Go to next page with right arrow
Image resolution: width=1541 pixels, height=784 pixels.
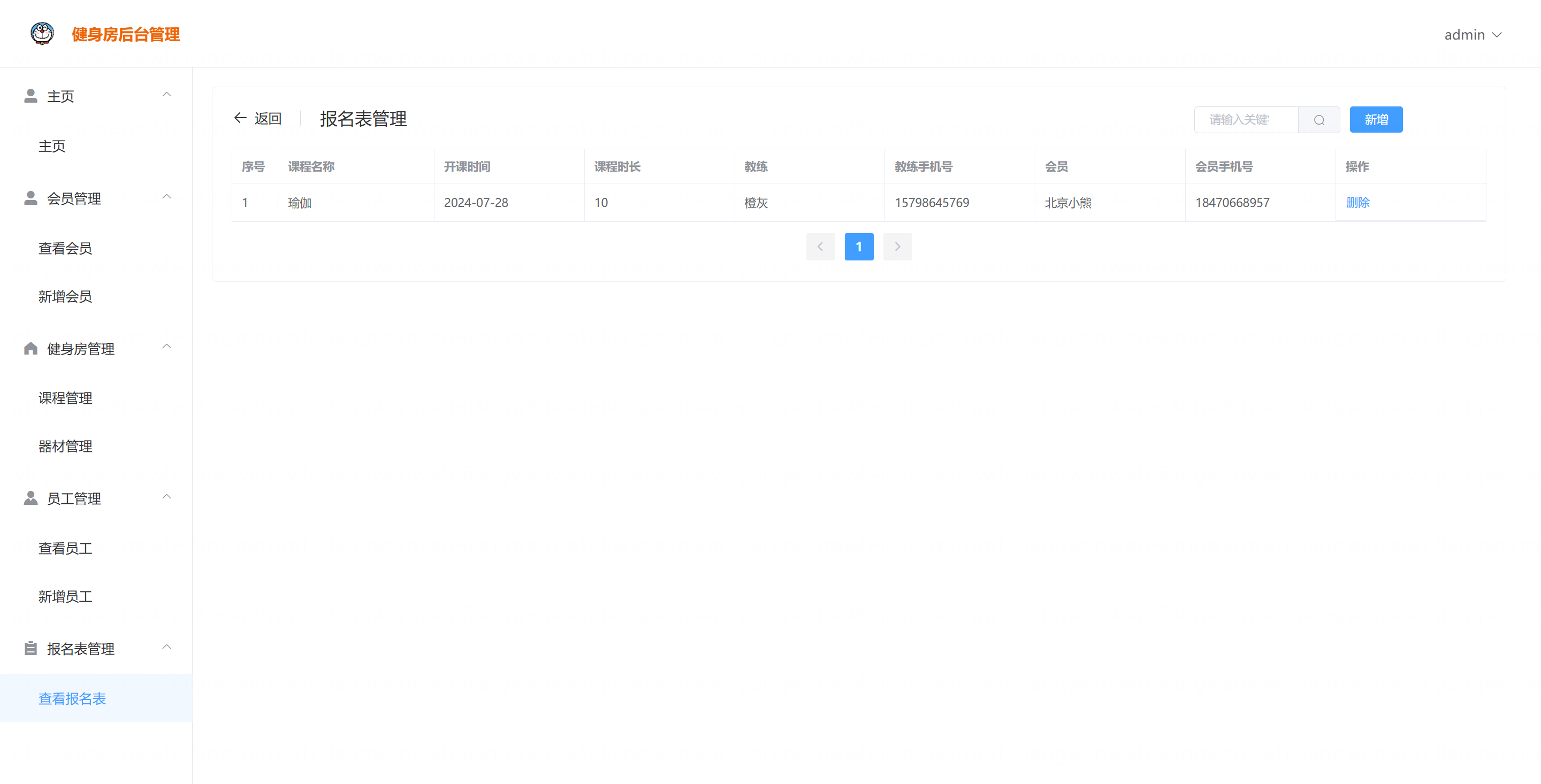coord(897,247)
